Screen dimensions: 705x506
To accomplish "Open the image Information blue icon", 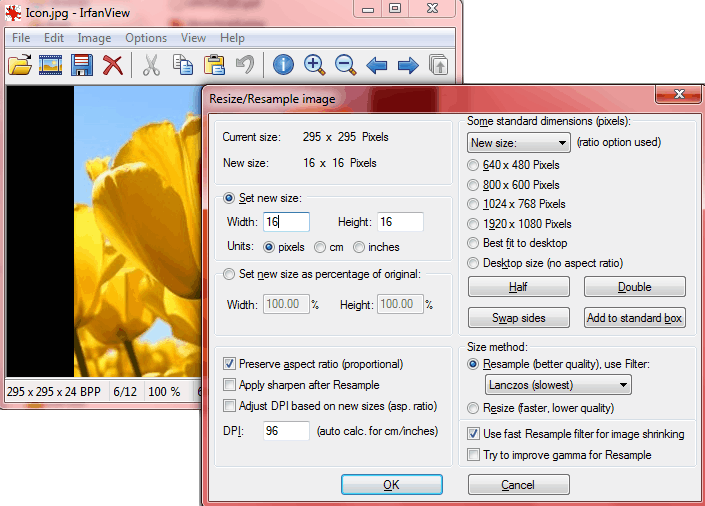I will (283, 66).
